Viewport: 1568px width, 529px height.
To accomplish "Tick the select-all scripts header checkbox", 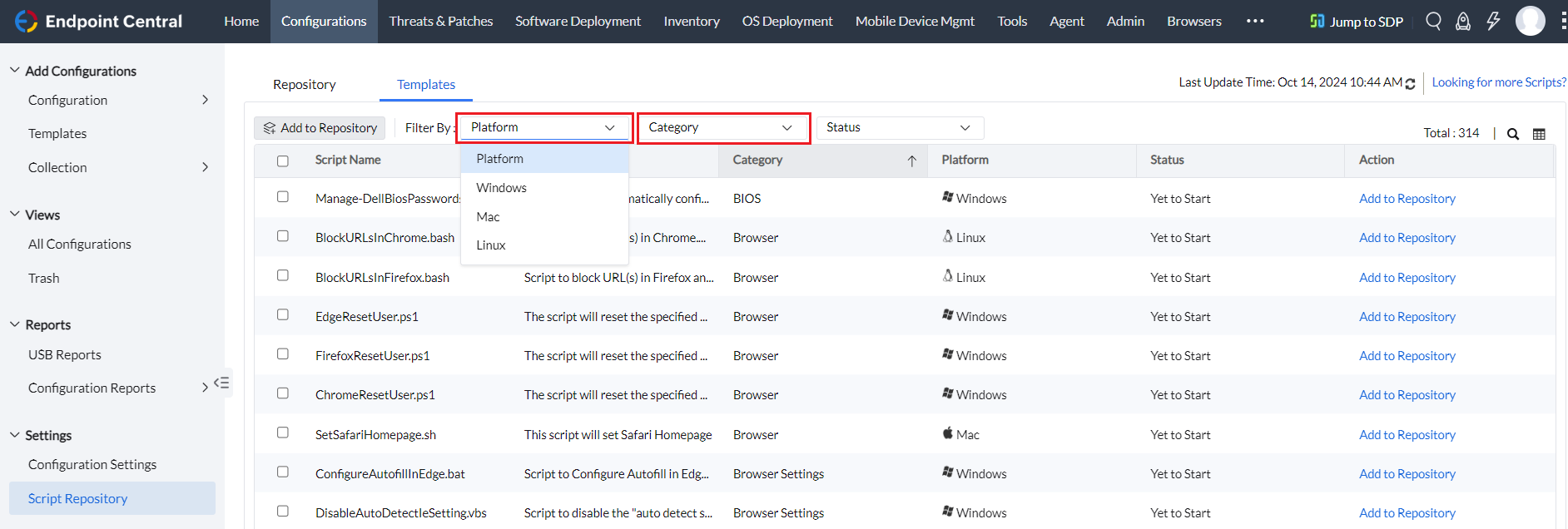I will click(x=283, y=161).
